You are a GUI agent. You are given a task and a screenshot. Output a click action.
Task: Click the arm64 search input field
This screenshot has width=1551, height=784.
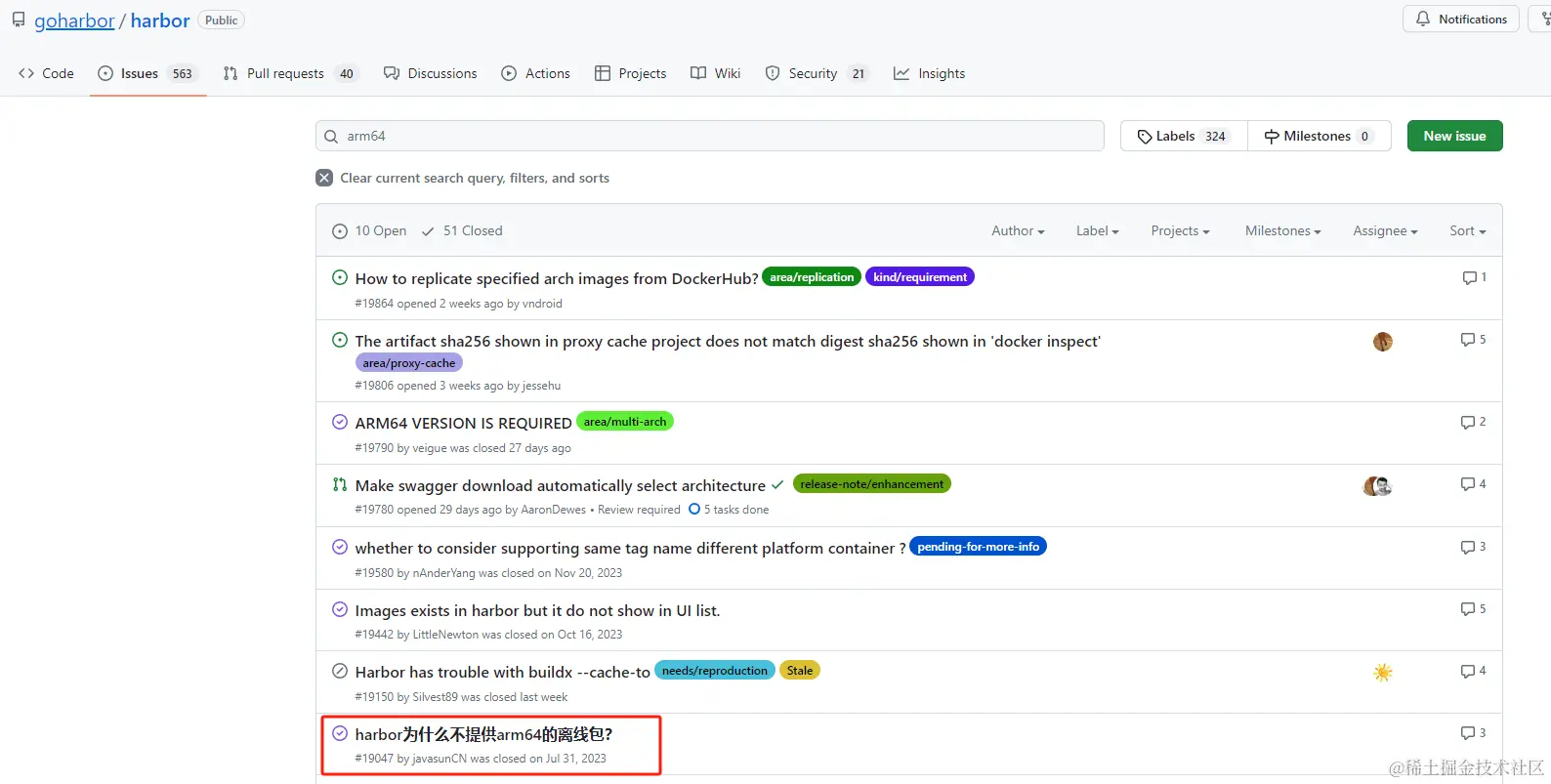tap(710, 136)
